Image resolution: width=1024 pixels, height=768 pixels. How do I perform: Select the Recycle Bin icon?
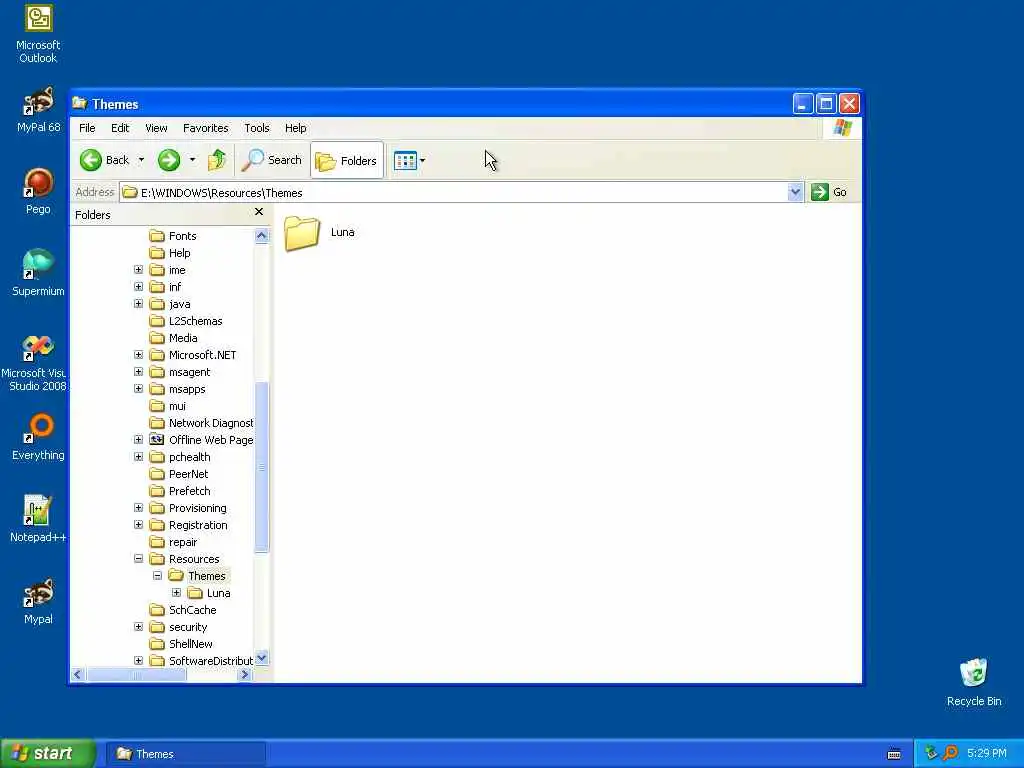(x=974, y=682)
